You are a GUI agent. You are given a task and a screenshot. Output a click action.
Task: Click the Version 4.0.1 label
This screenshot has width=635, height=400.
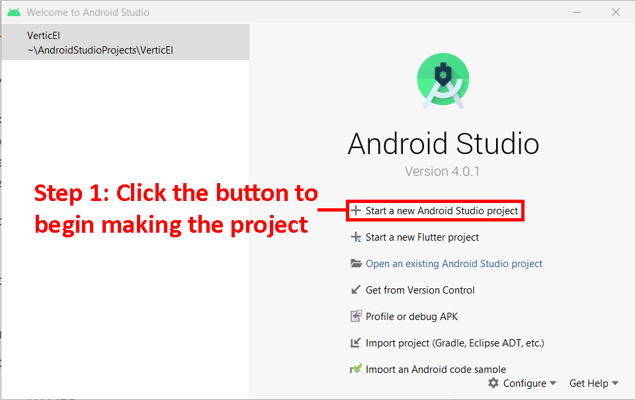coord(442,171)
